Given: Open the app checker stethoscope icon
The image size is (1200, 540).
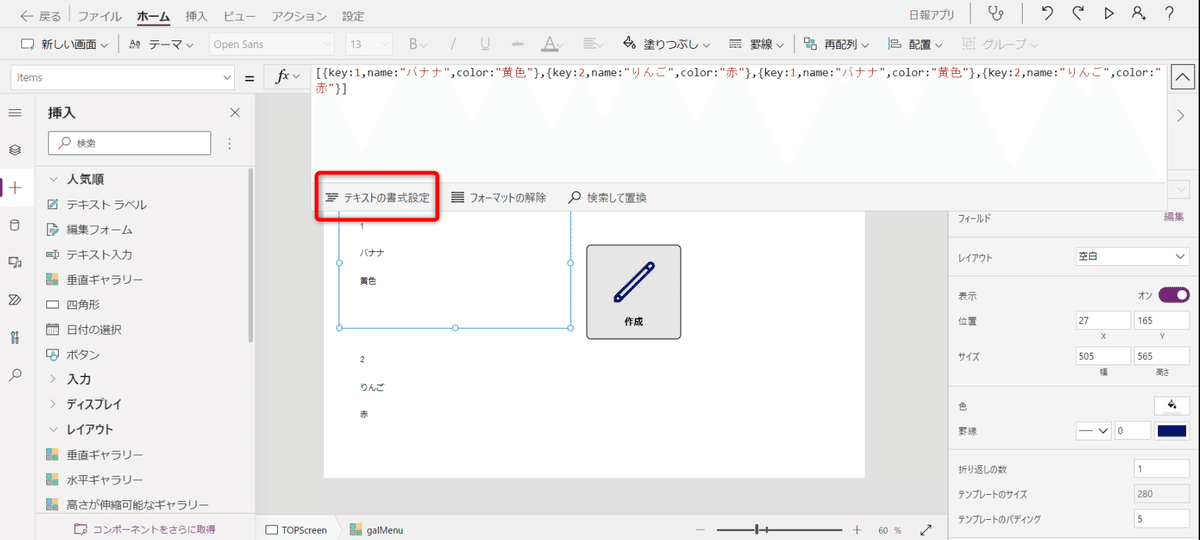Looking at the screenshot, I should coord(995,14).
